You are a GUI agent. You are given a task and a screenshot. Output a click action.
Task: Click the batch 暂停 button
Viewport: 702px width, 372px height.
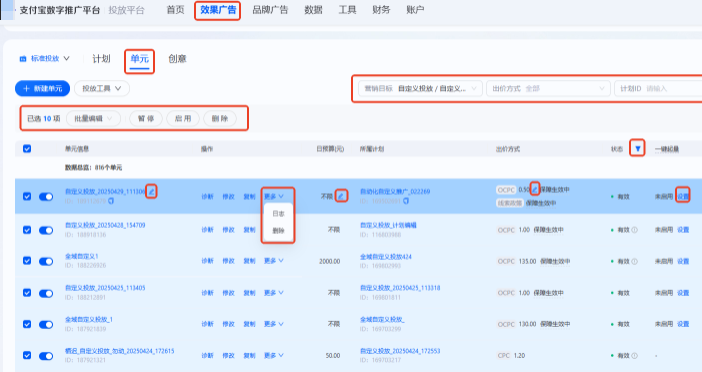click(x=146, y=119)
